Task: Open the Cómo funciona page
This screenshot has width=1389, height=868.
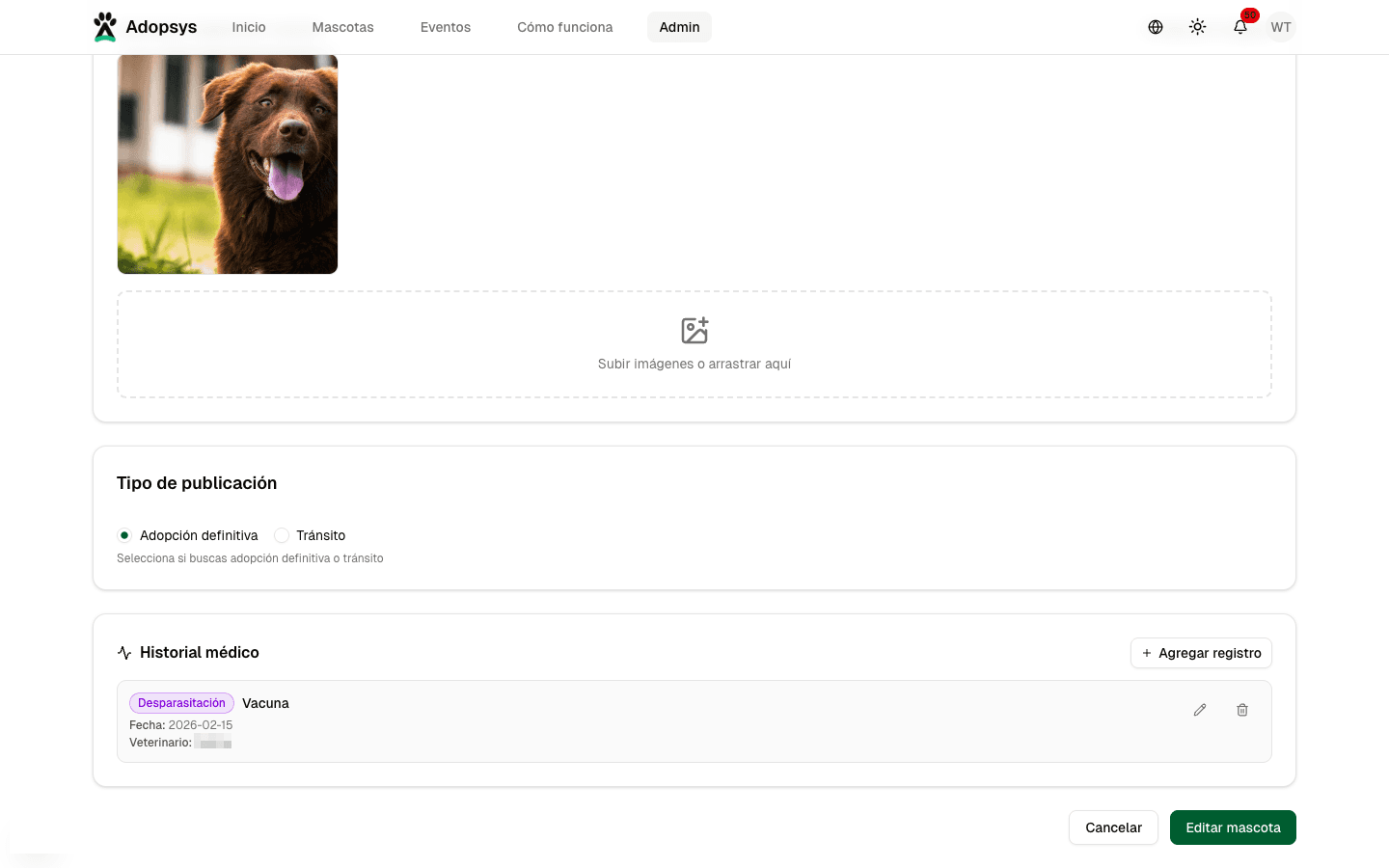Action: click(565, 27)
